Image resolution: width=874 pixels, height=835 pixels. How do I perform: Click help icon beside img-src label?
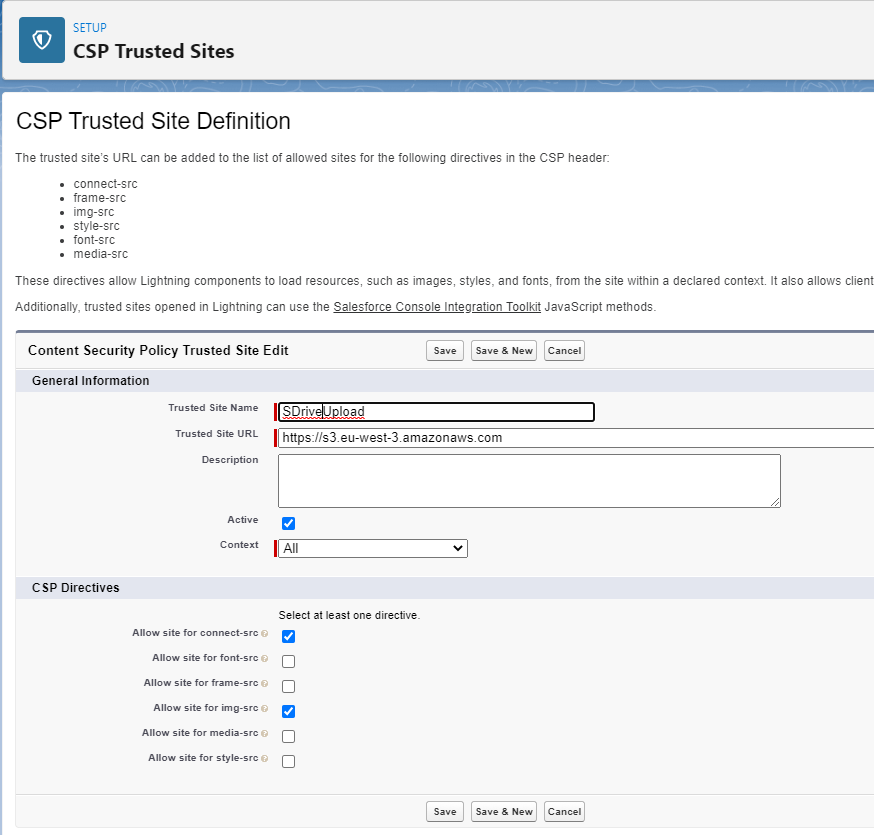point(264,709)
